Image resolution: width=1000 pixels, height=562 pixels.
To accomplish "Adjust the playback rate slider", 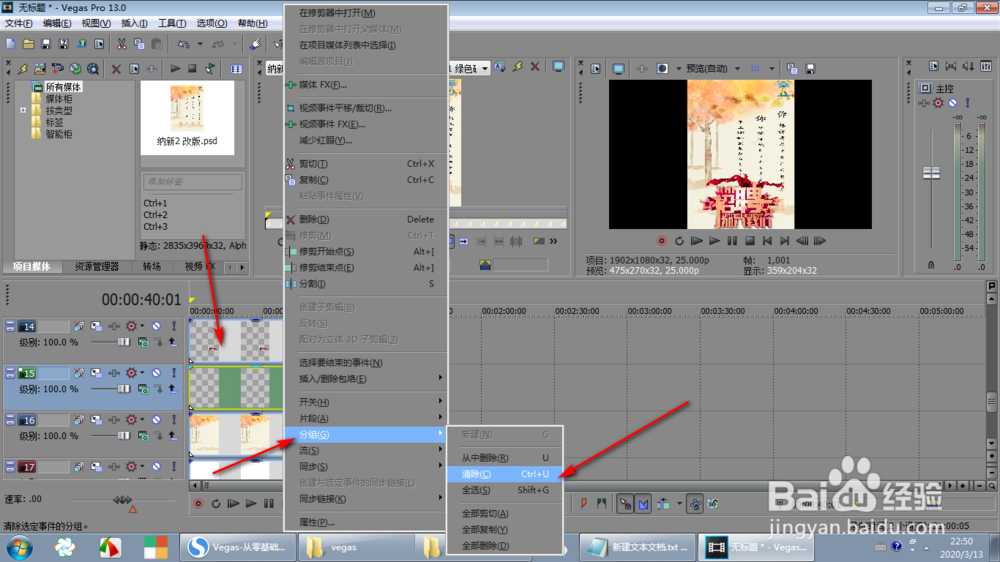I will [x=122, y=499].
